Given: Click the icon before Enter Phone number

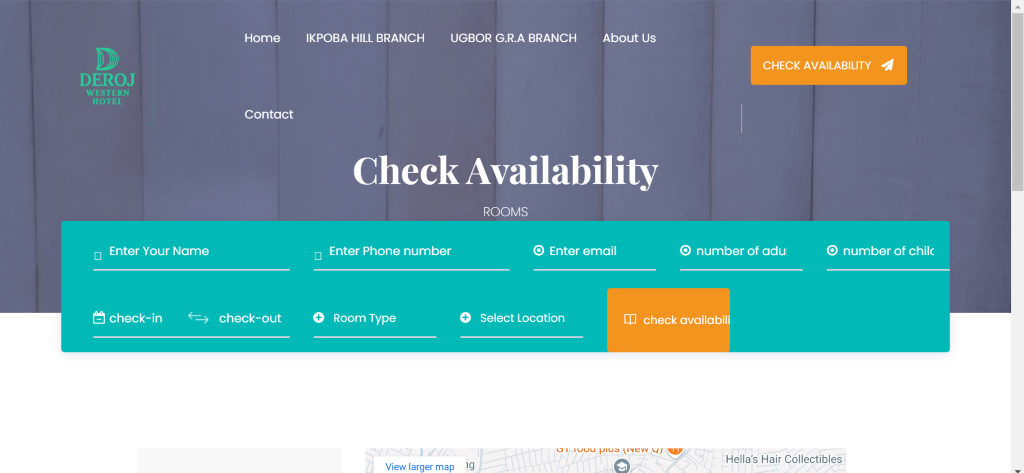Looking at the screenshot, I should point(318,256).
